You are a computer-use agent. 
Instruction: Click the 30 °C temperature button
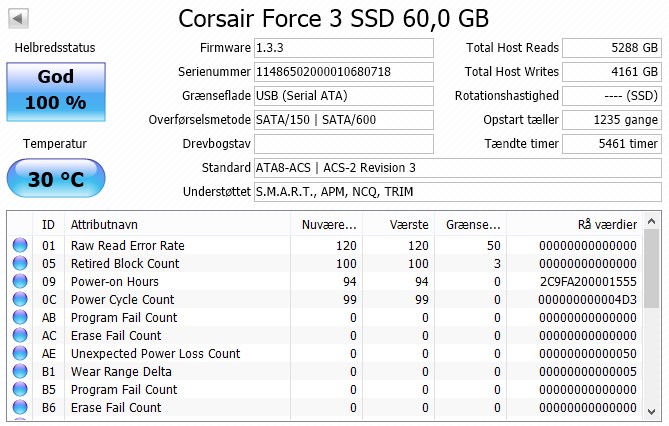(x=56, y=178)
